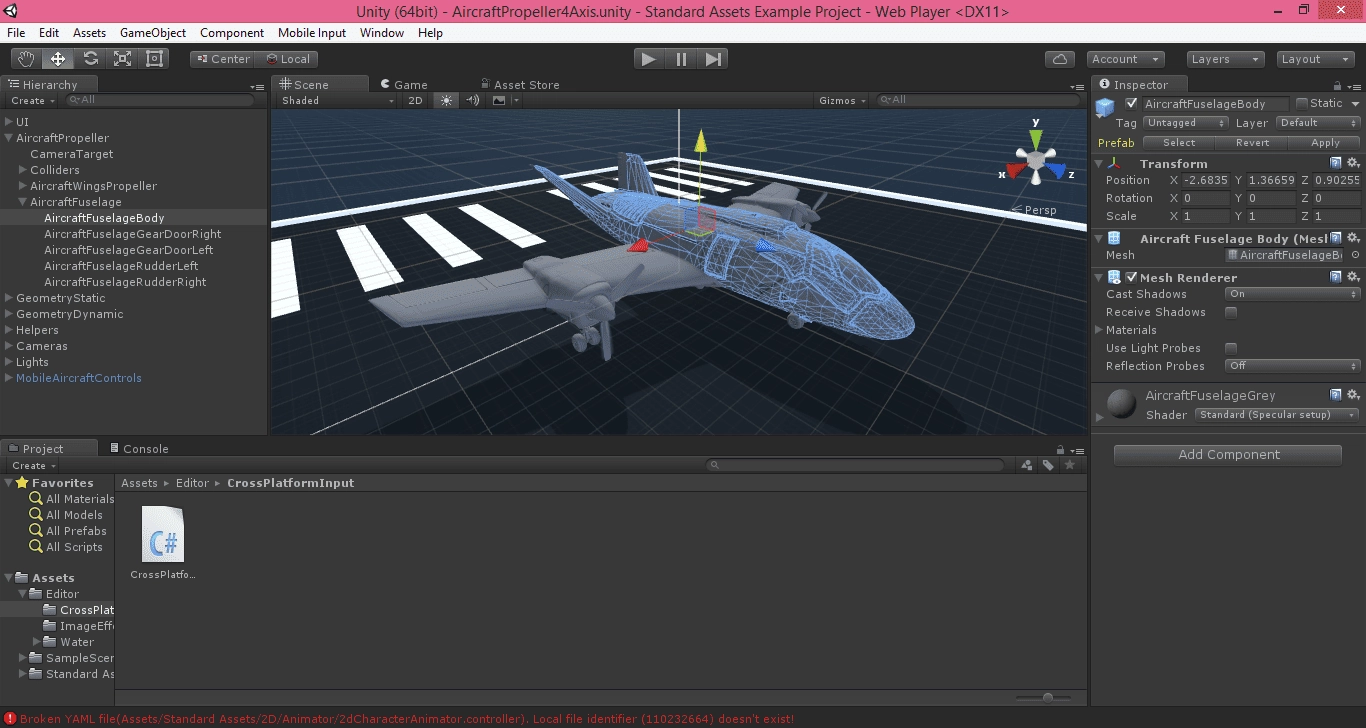This screenshot has height=728, width=1366.
Task: Open the Mobile Input menu
Action: point(312,33)
